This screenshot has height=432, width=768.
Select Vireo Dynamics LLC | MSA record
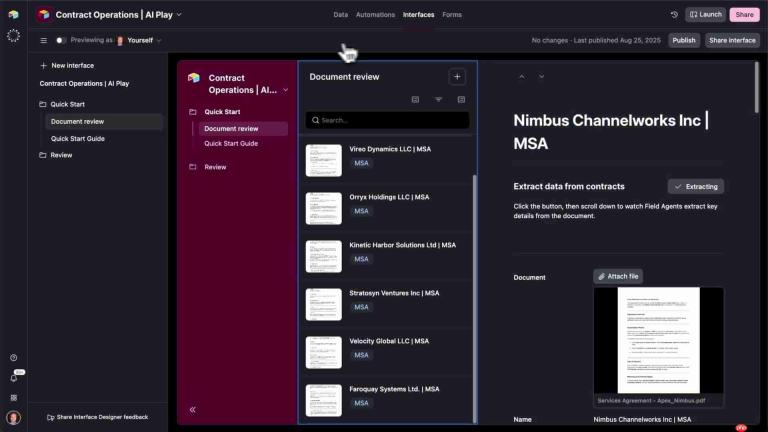385,160
